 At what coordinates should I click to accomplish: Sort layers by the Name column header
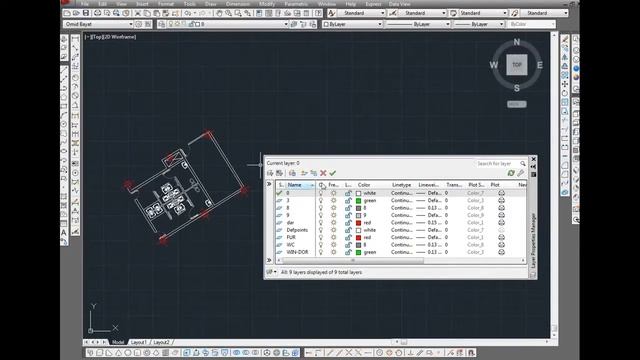(300, 185)
